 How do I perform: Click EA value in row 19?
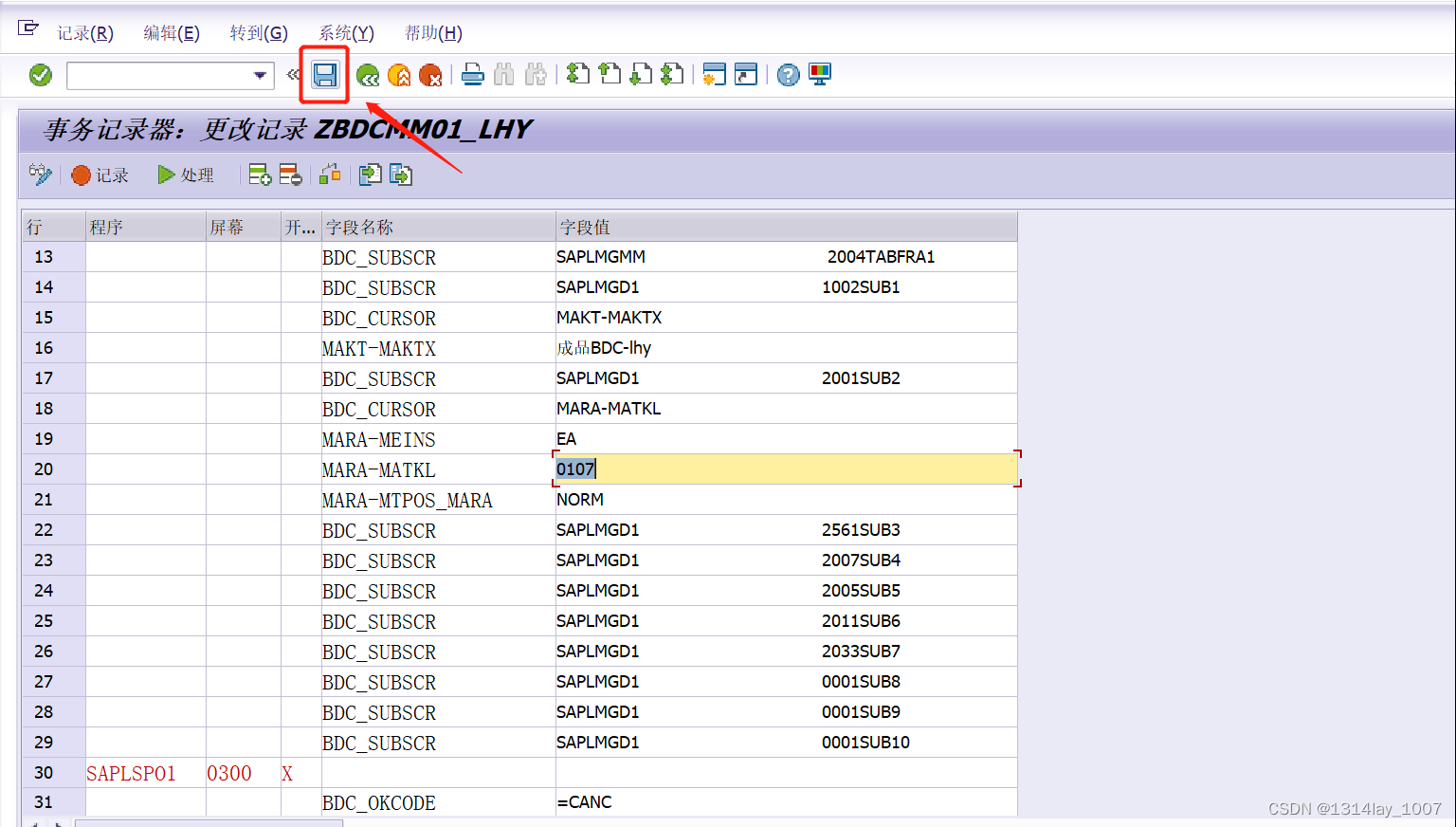click(x=566, y=439)
